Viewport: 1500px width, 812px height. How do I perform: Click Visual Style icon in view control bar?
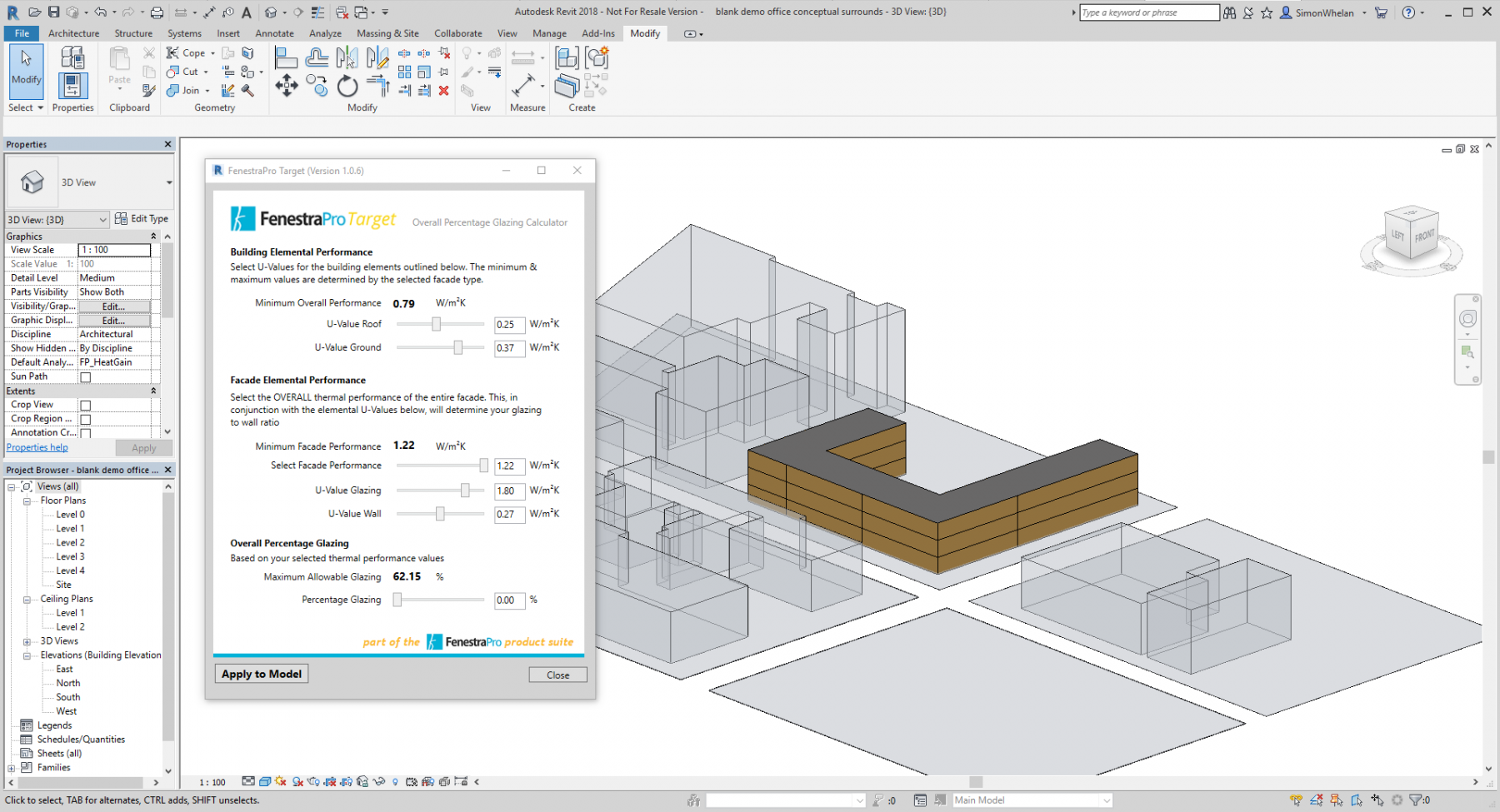264,782
